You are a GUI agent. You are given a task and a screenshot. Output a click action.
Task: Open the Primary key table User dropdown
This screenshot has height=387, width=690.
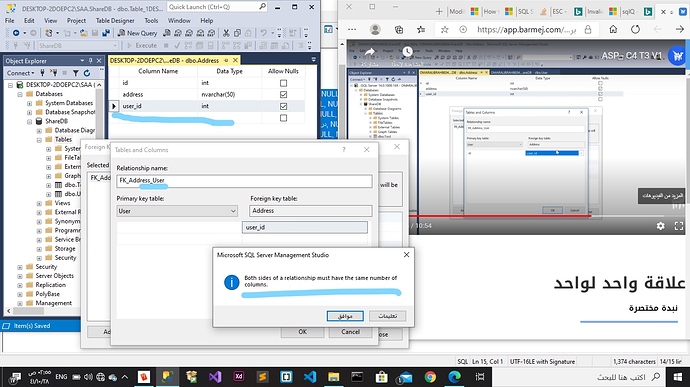coord(177,211)
